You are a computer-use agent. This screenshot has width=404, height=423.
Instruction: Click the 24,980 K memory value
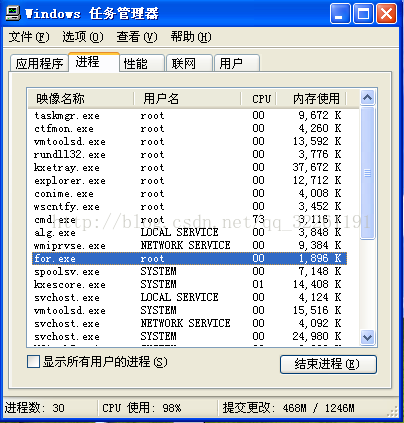317,336
